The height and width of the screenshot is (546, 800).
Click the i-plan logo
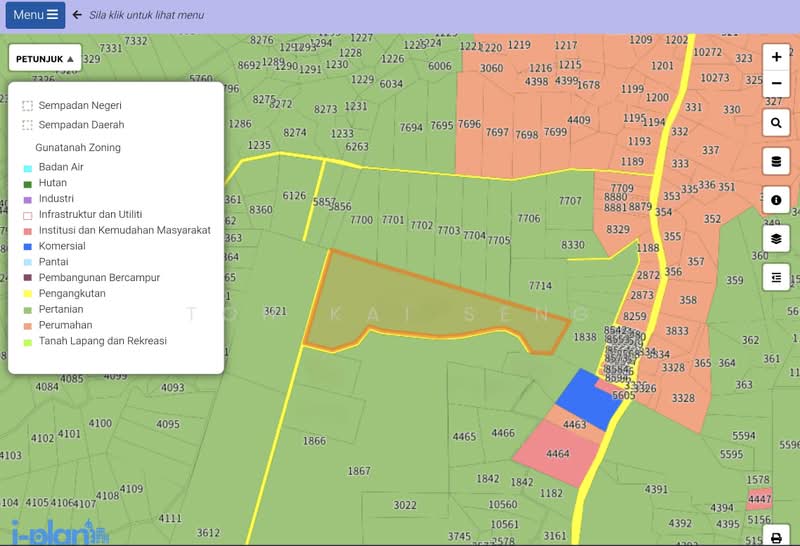click(60, 532)
